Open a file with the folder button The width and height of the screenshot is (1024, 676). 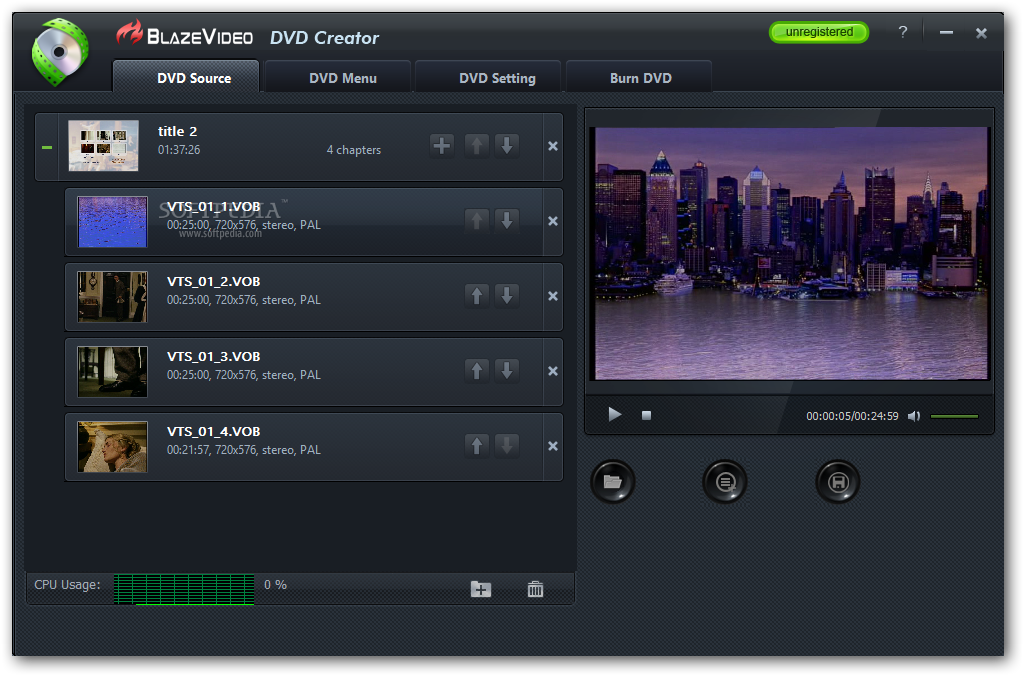tap(613, 482)
